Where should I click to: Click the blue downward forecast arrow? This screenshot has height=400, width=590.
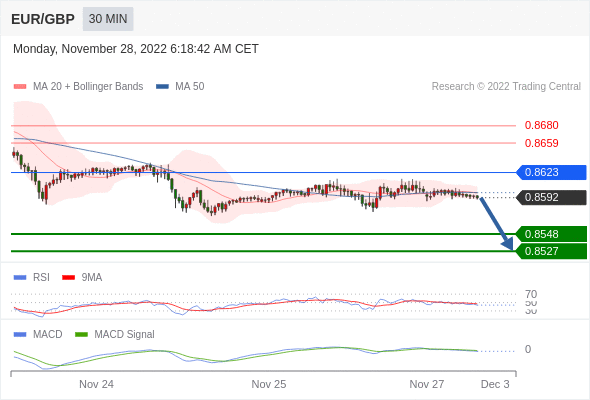(496, 223)
